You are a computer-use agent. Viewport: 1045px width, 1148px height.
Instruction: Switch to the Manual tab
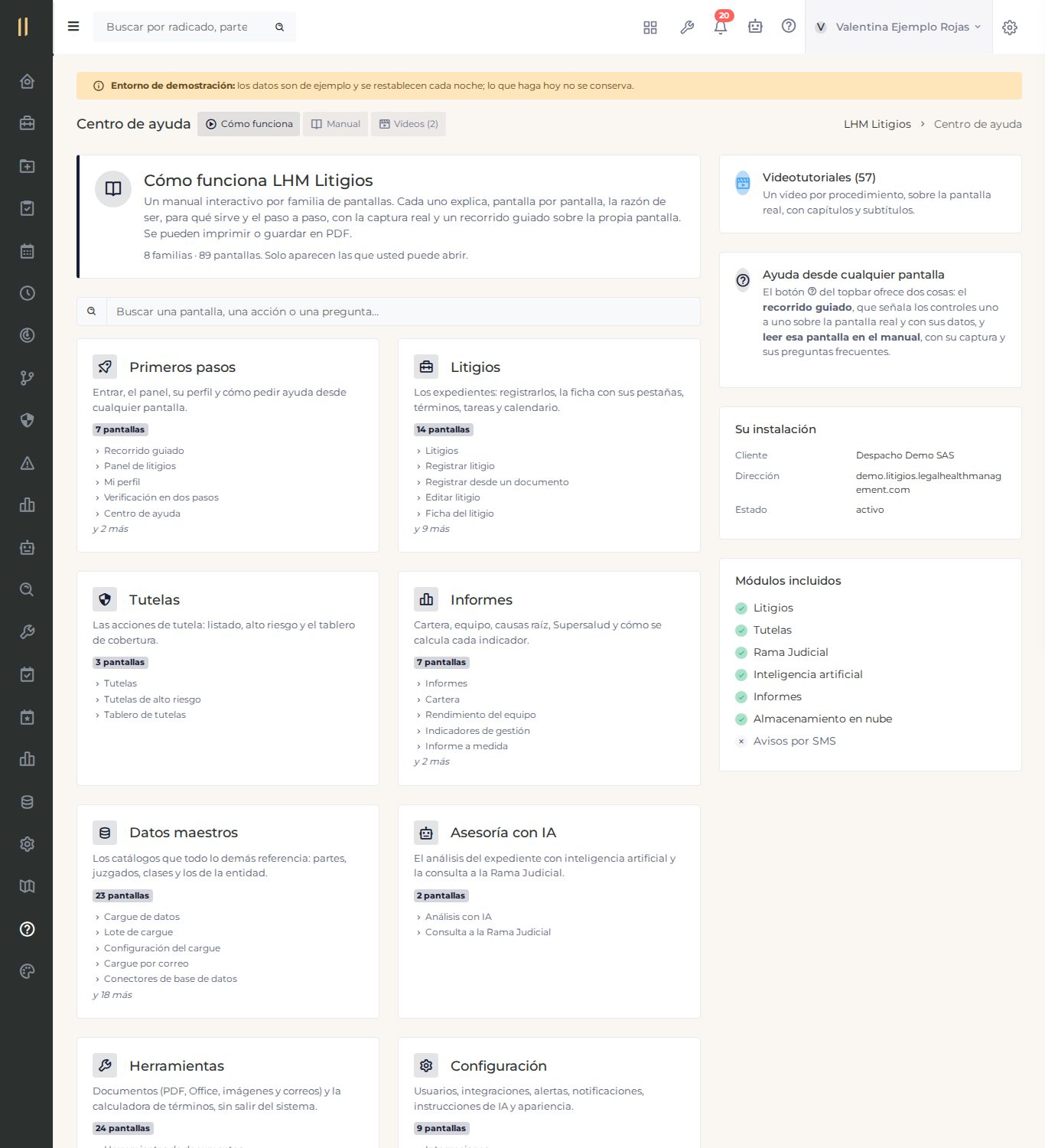(x=335, y=124)
